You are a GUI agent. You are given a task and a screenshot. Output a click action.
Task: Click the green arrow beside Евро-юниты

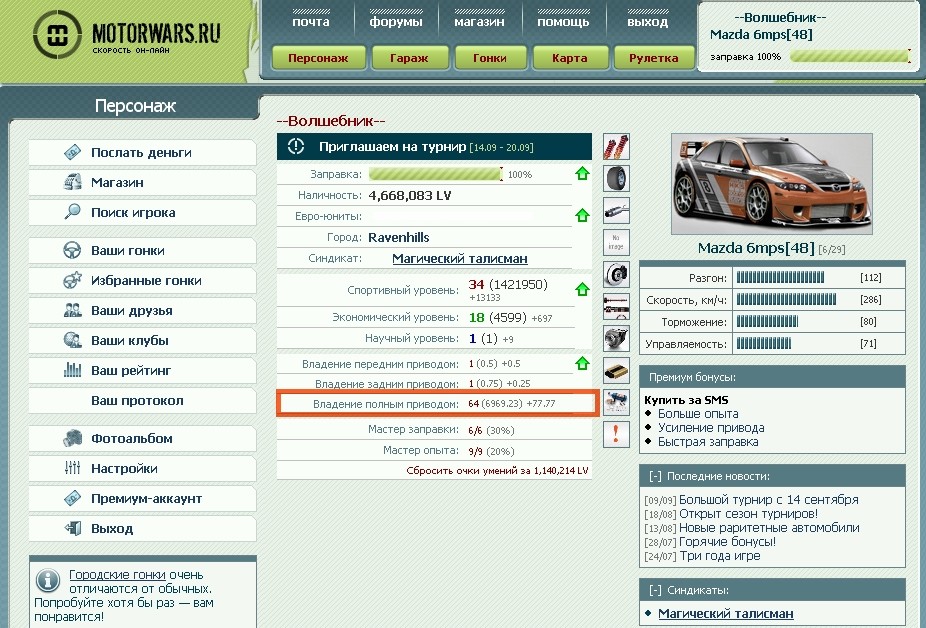(582, 216)
